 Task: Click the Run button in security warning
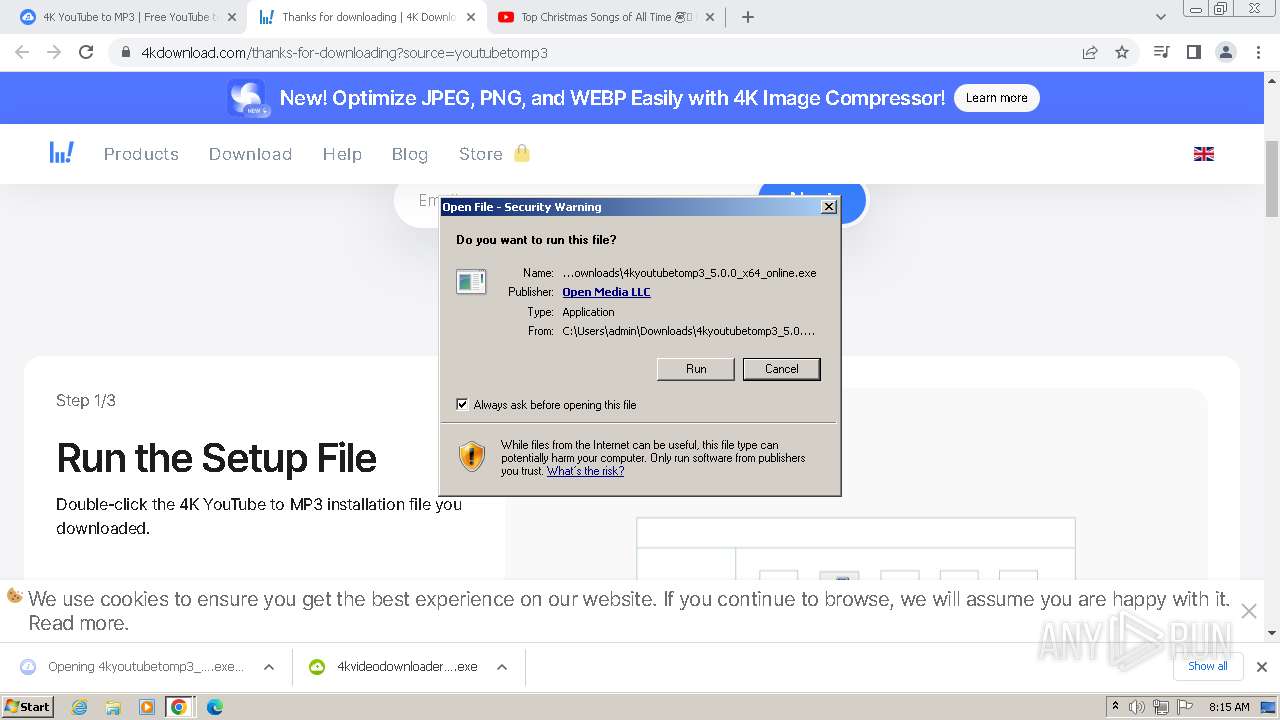696,369
